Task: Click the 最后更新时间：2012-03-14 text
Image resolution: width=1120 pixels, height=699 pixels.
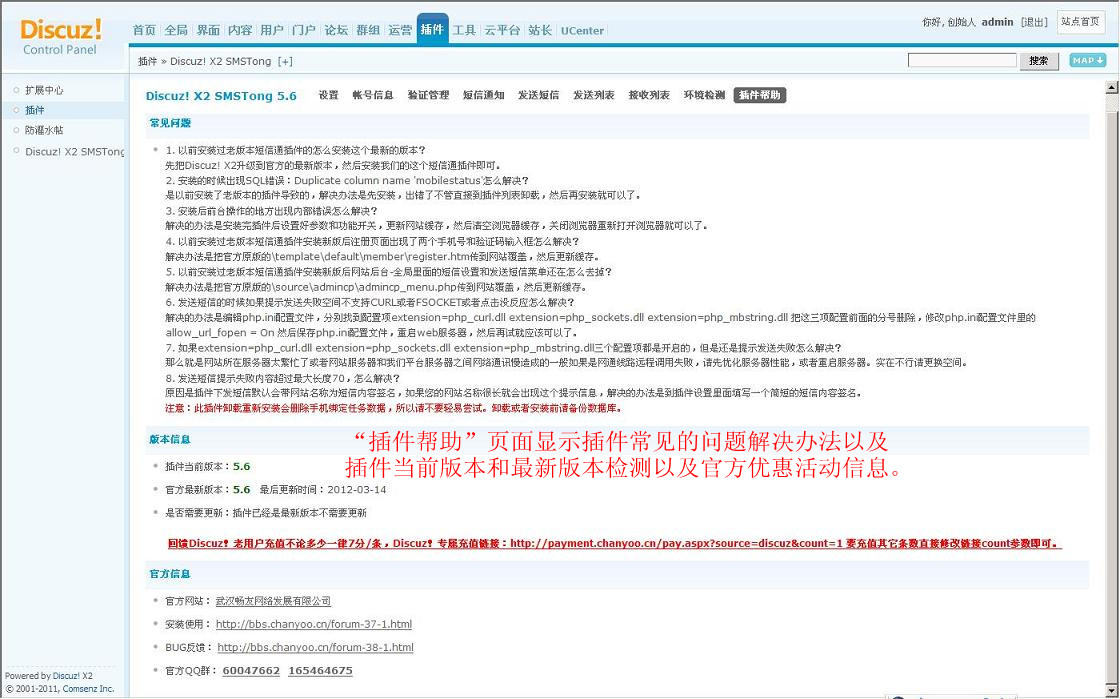Action: point(323,490)
